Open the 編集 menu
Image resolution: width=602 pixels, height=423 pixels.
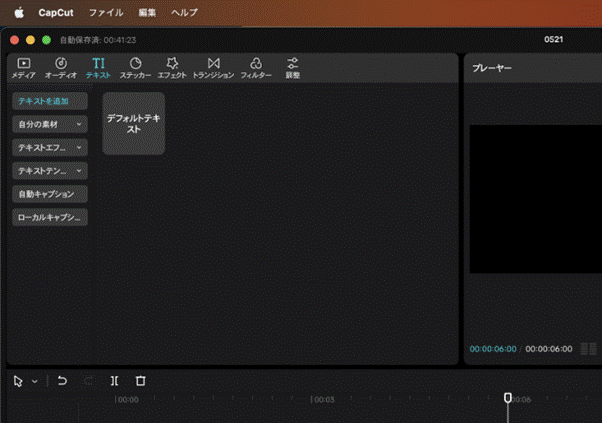147,13
